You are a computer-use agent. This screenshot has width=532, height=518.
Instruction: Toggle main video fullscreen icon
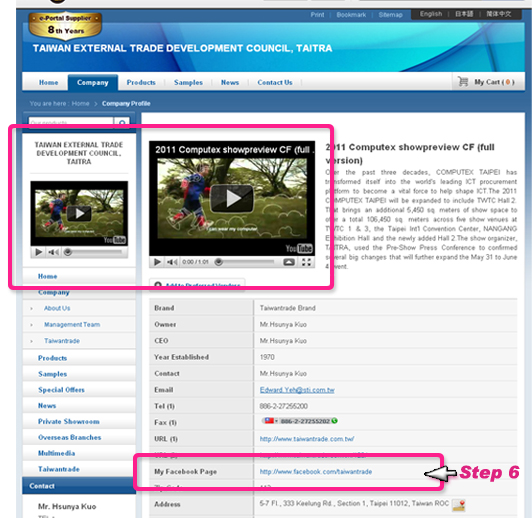tap(306, 262)
